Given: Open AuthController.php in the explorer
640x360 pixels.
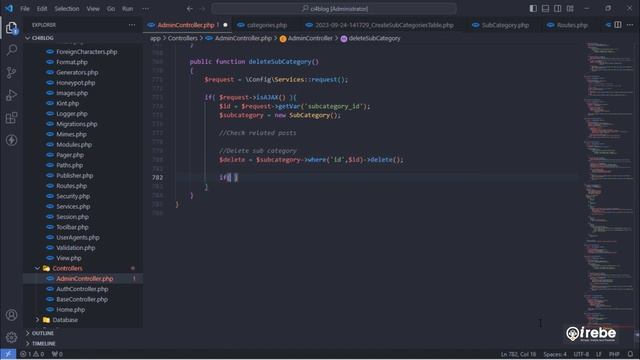Looking at the screenshot, I should [x=82, y=289].
